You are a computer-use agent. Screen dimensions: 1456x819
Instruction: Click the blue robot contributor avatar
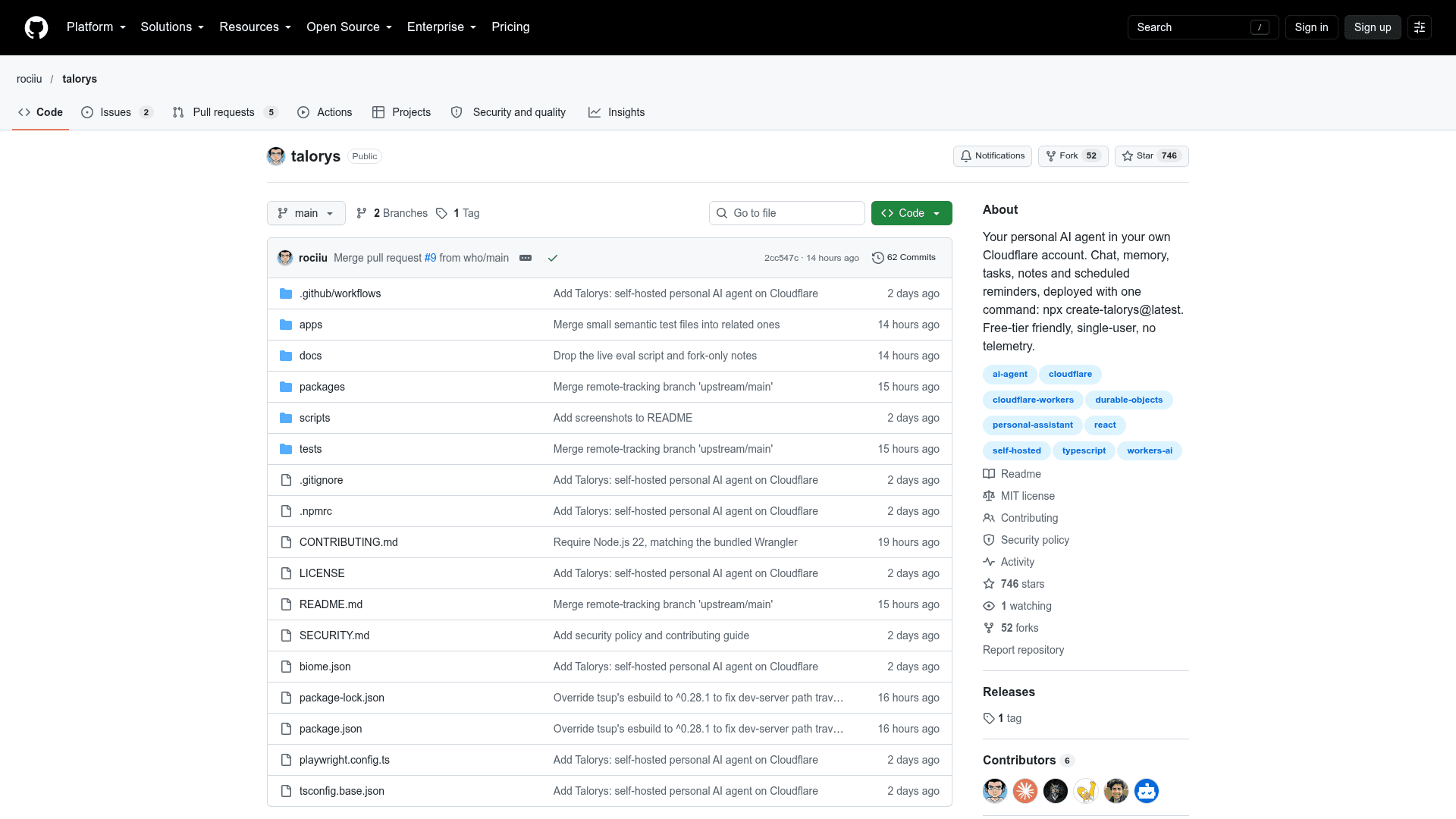[x=1147, y=791]
